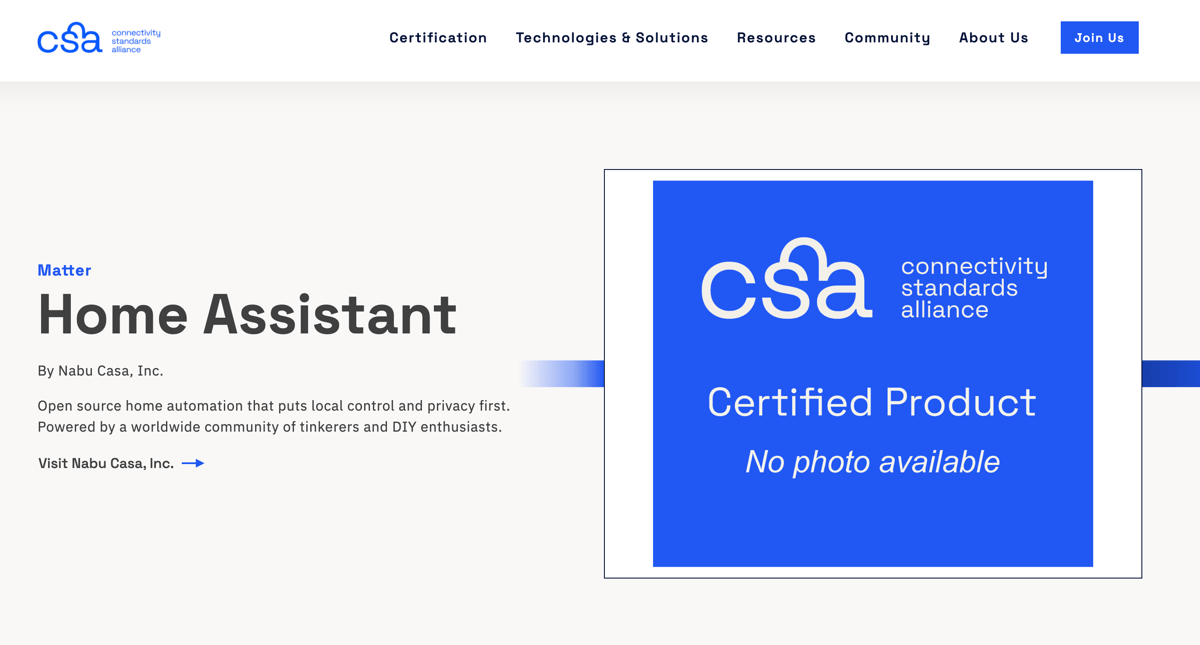Click the Join Us button
The height and width of the screenshot is (645, 1200).
(x=1099, y=37)
